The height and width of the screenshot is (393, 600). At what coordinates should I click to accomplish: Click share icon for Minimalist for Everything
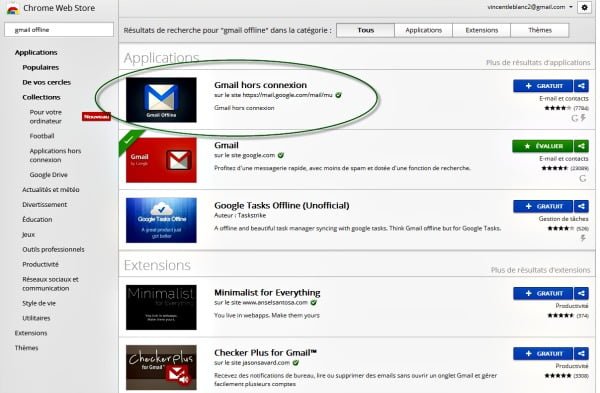tap(581, 294)
